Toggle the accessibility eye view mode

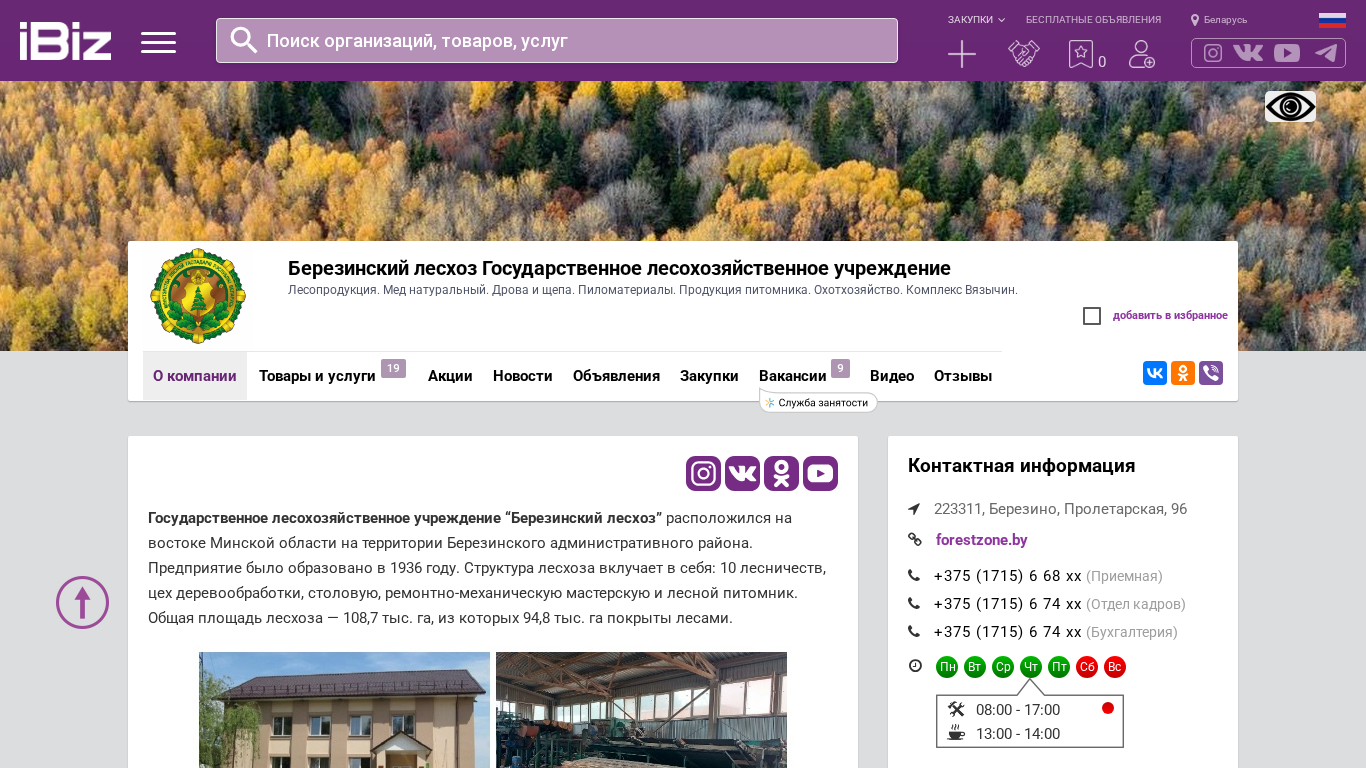(x=1290, y=106)
